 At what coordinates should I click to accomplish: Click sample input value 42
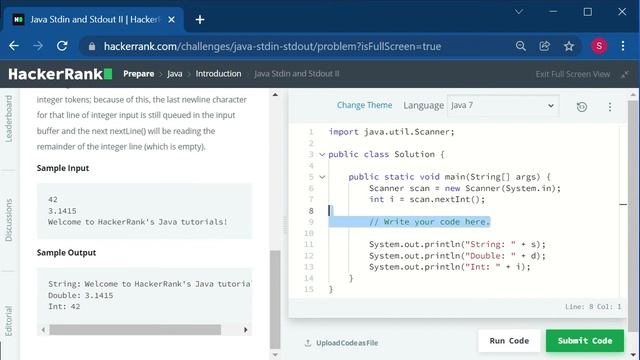53,200
